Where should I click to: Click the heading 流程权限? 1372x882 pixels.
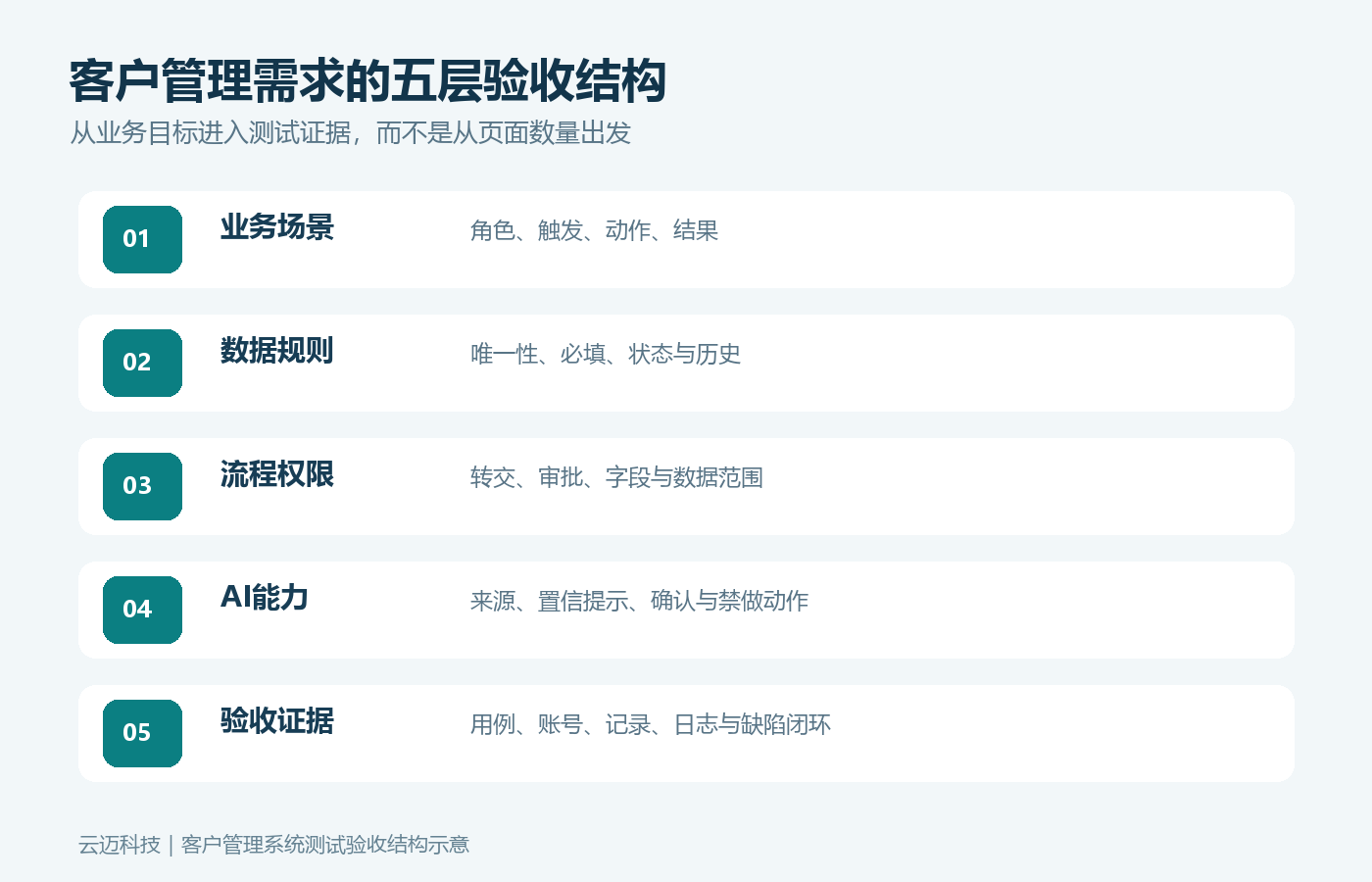[277, 474]
